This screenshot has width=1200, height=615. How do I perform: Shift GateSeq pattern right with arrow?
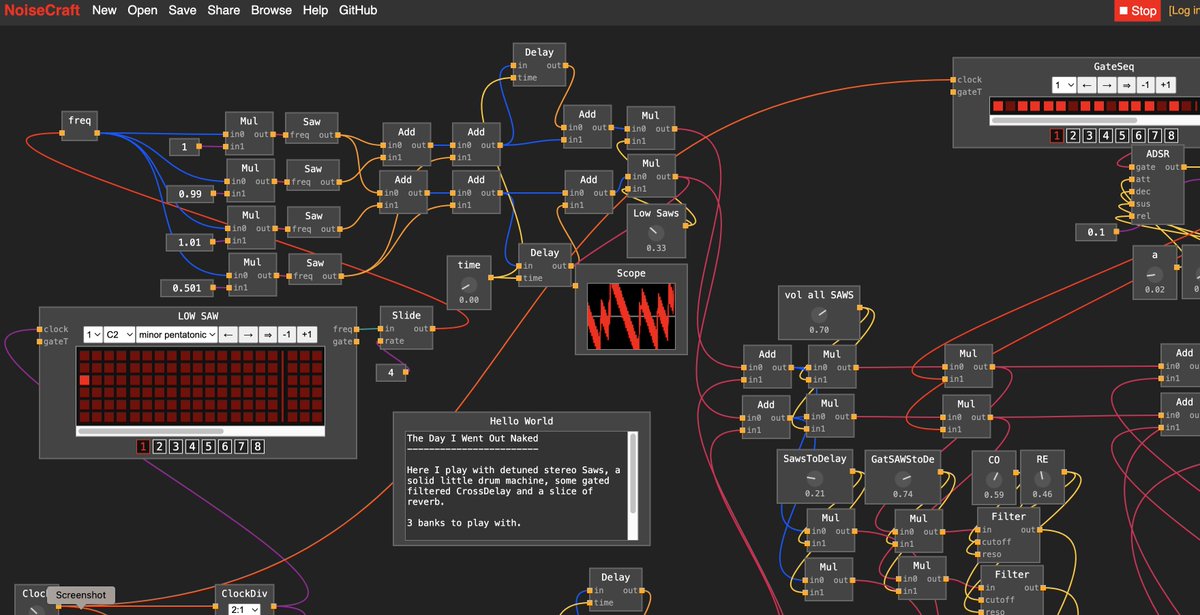(1107, 85)
